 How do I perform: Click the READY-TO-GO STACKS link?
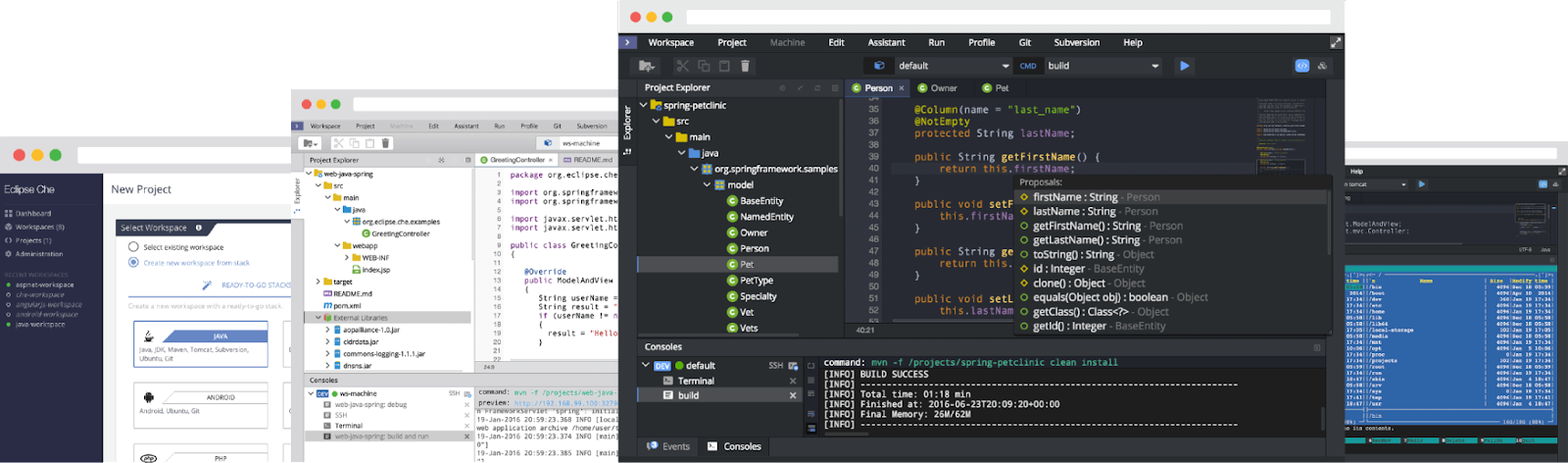pyautogui.click(x=255, y=285)
